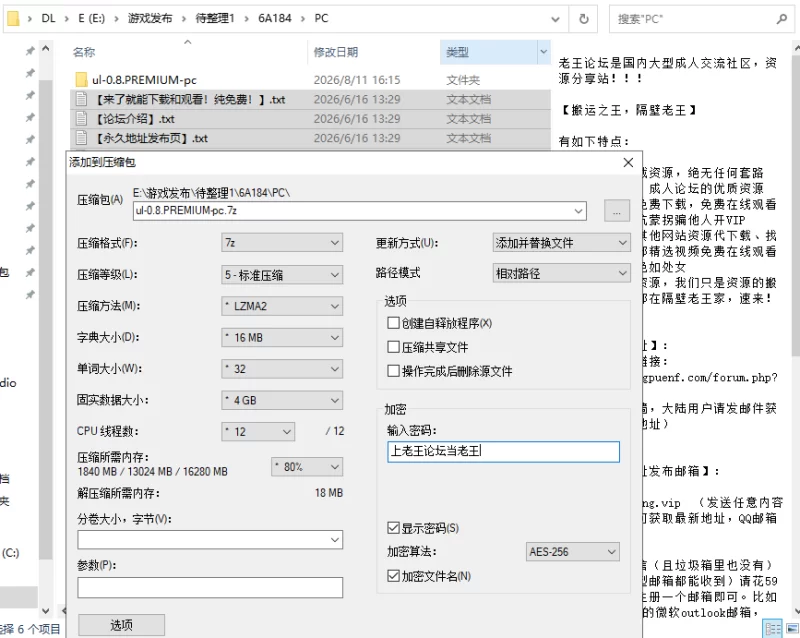This screenshot has height=638, width=800.
Task: Open the 压缩方法 LZMA2 dropdown
Action: (x=282, y=306)
